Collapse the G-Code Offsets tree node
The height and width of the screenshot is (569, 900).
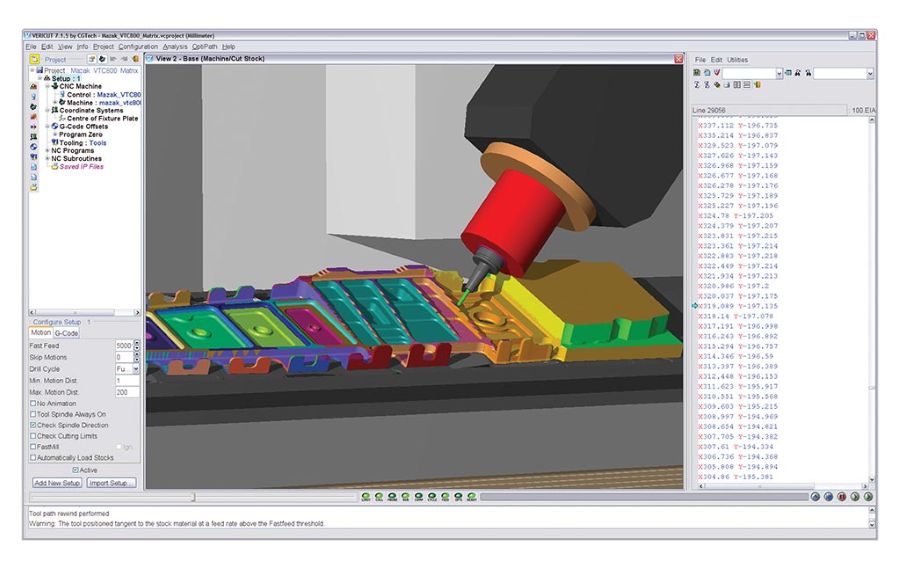pyautogui.click(x=48, y=126)
